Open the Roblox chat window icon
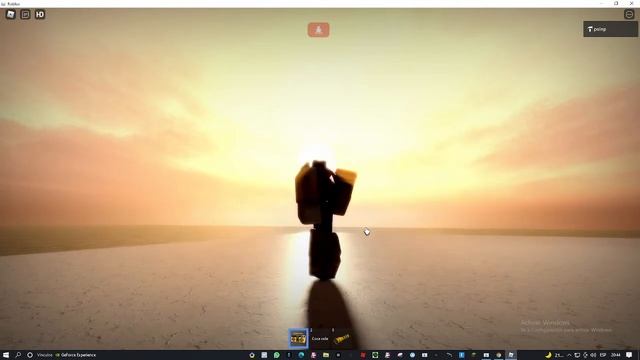 tap(25, 15)
